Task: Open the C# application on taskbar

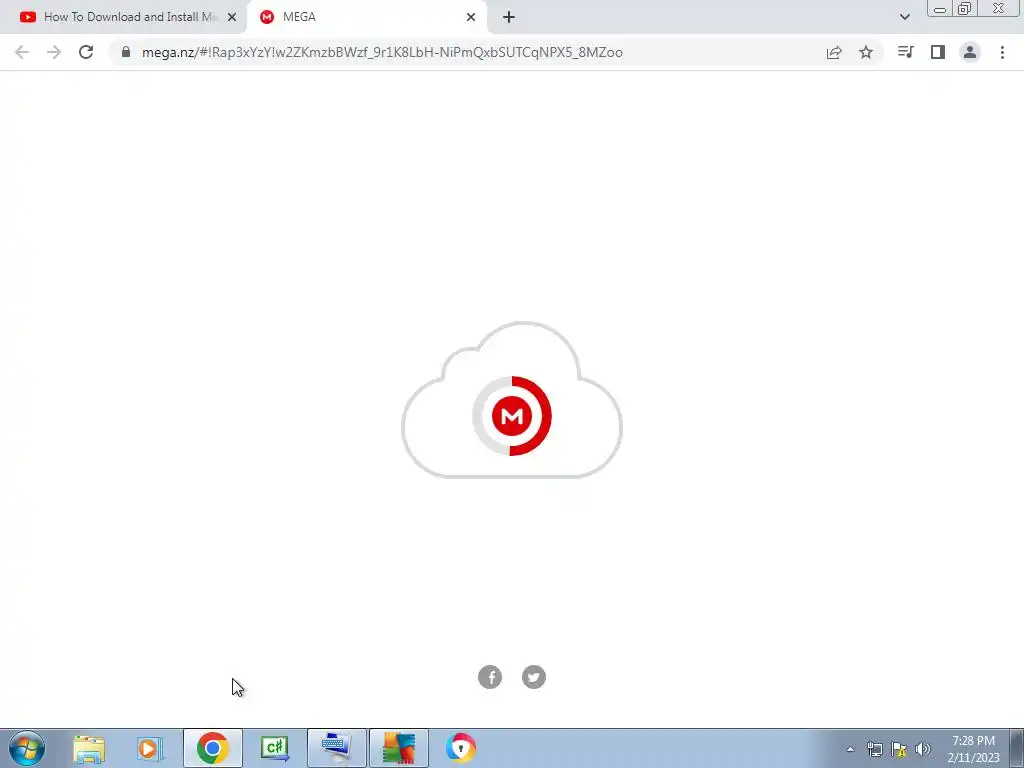Action: tap(275, 748)
